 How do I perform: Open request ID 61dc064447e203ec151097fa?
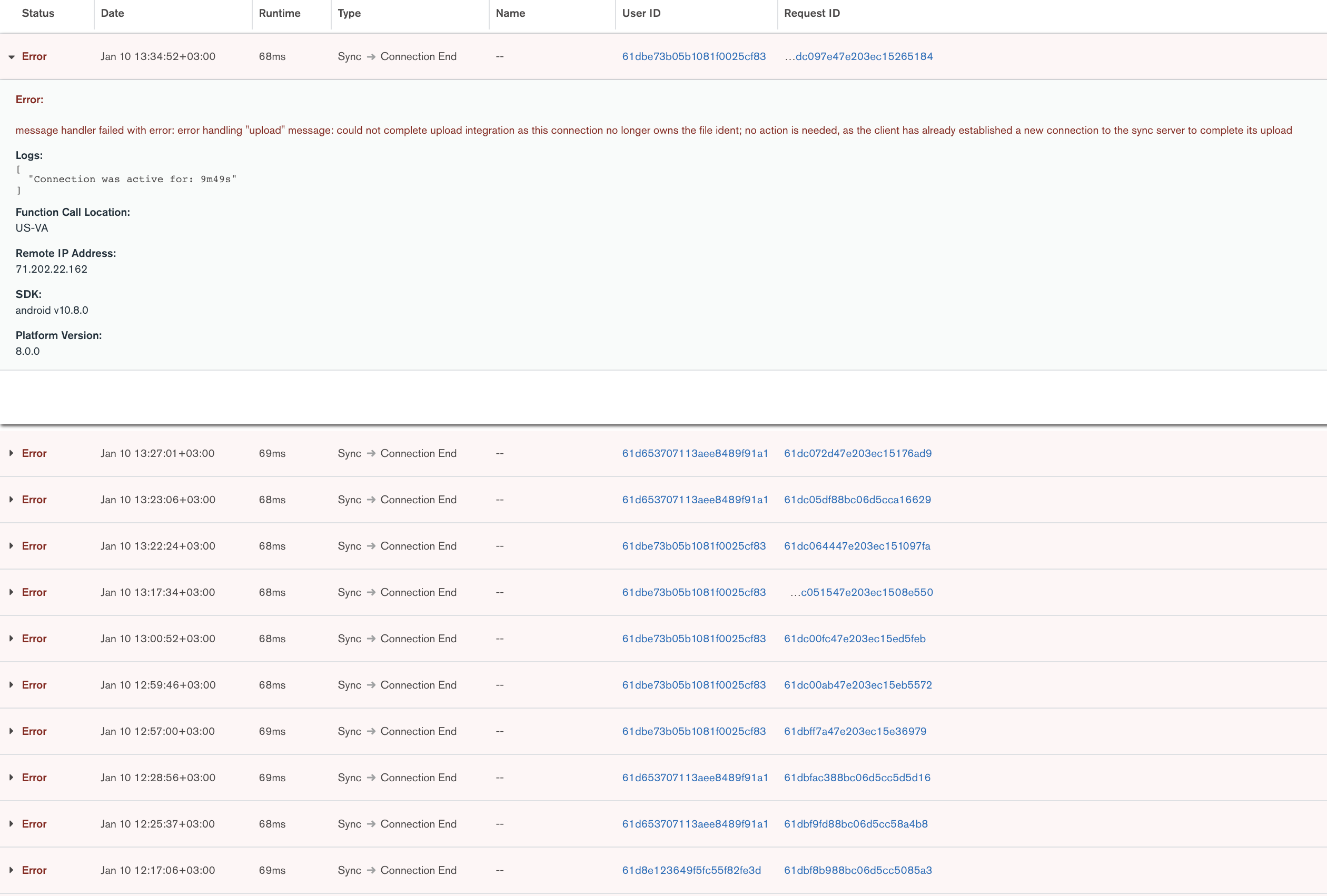point(857,545)
